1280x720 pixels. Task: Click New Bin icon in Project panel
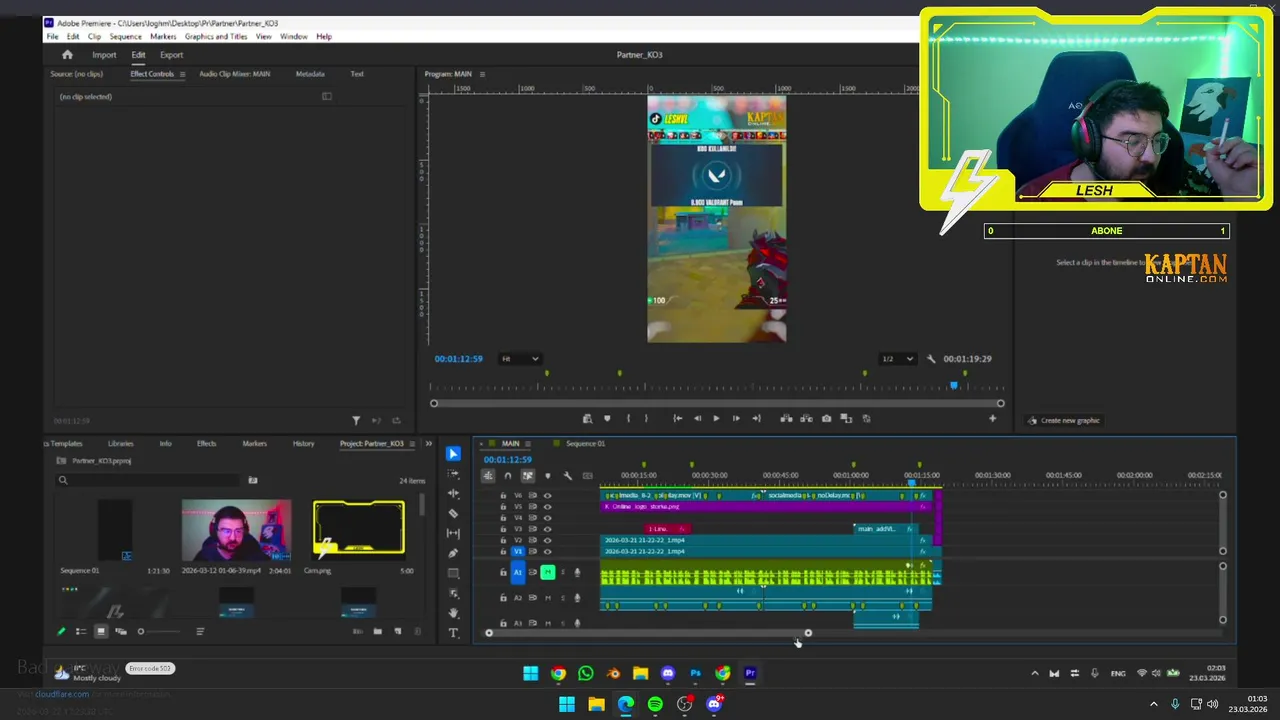[377, 632]
